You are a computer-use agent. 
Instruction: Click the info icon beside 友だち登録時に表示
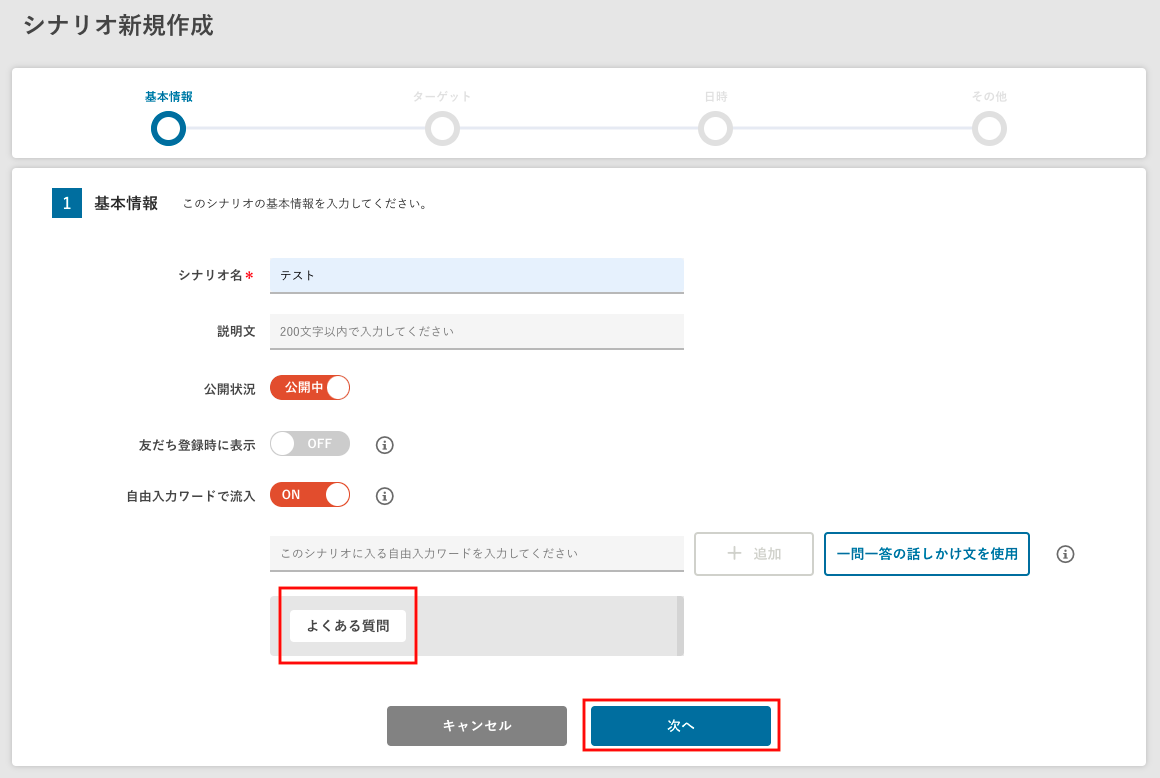(x=385, y=445)
